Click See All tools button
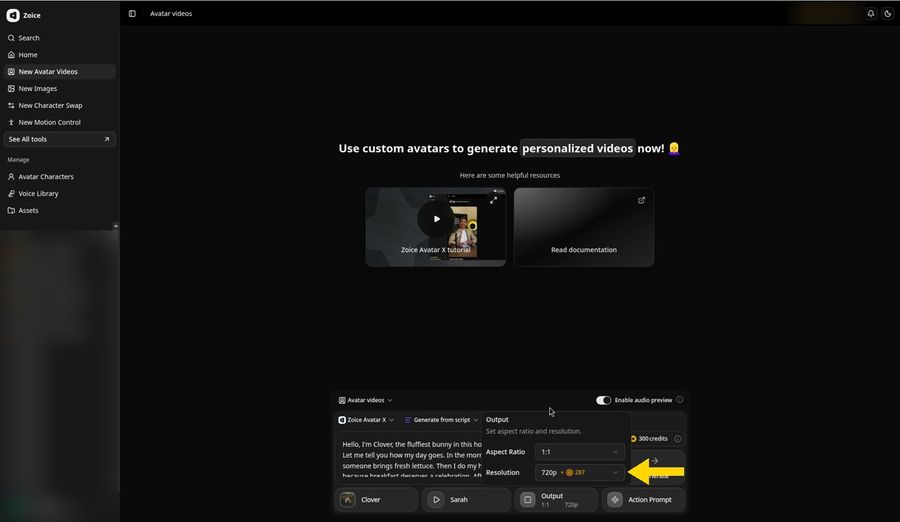Screen dimensions: 900x522 coord(60,140)
